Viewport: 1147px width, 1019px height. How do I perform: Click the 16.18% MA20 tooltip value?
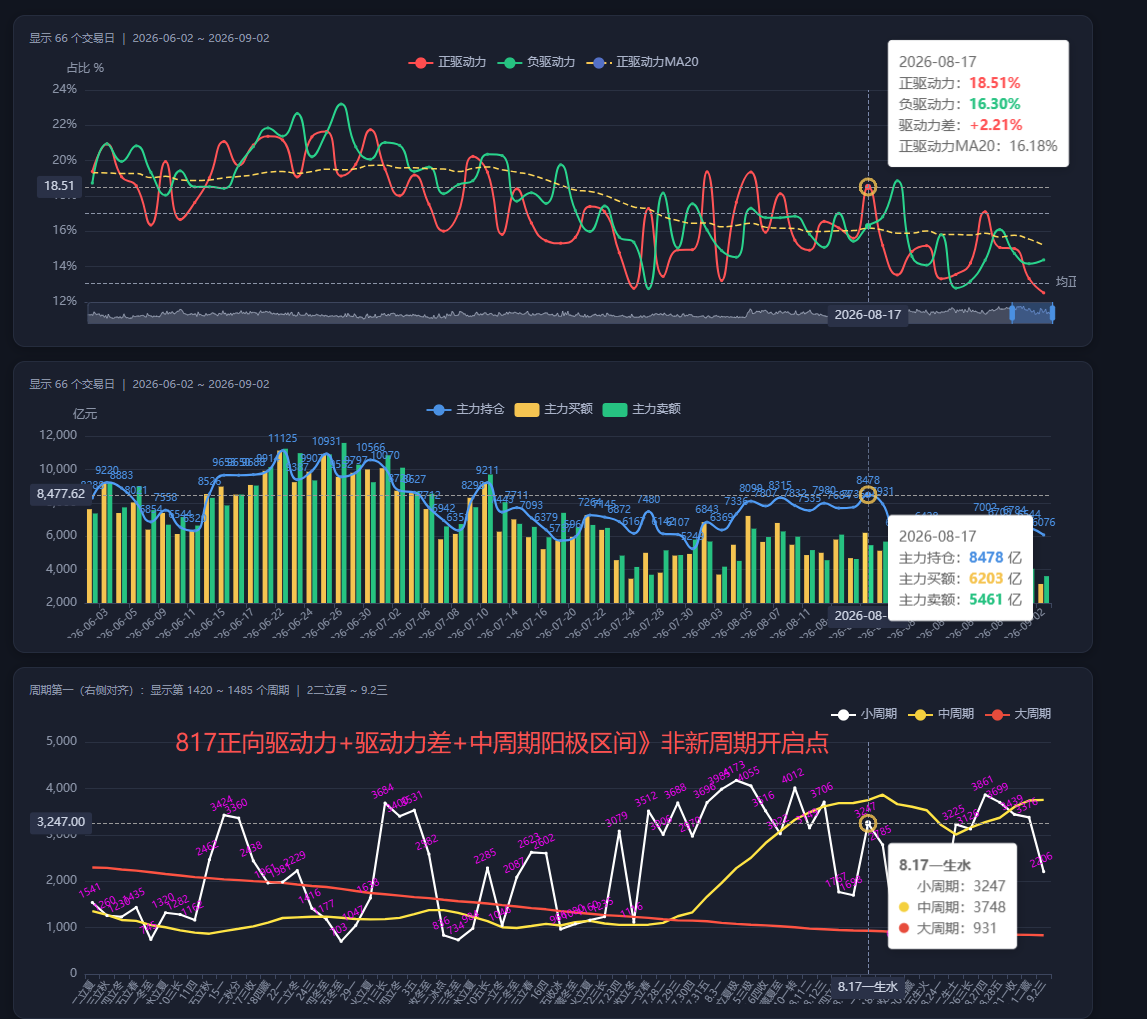(1033, 146)
